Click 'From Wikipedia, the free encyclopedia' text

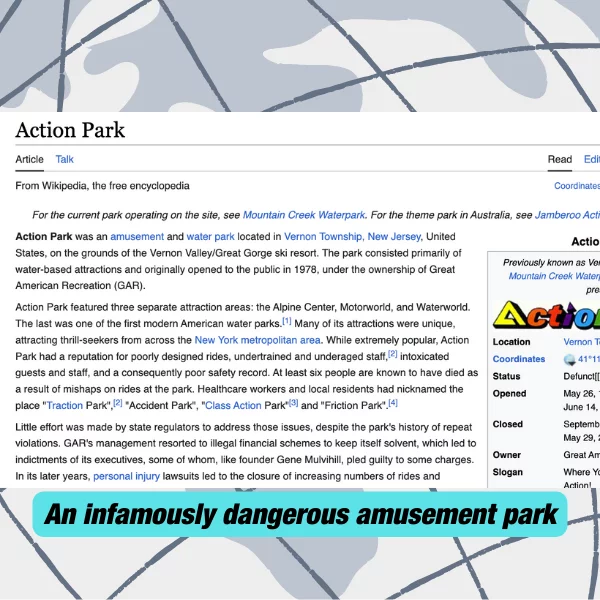(x=103, y=186)
